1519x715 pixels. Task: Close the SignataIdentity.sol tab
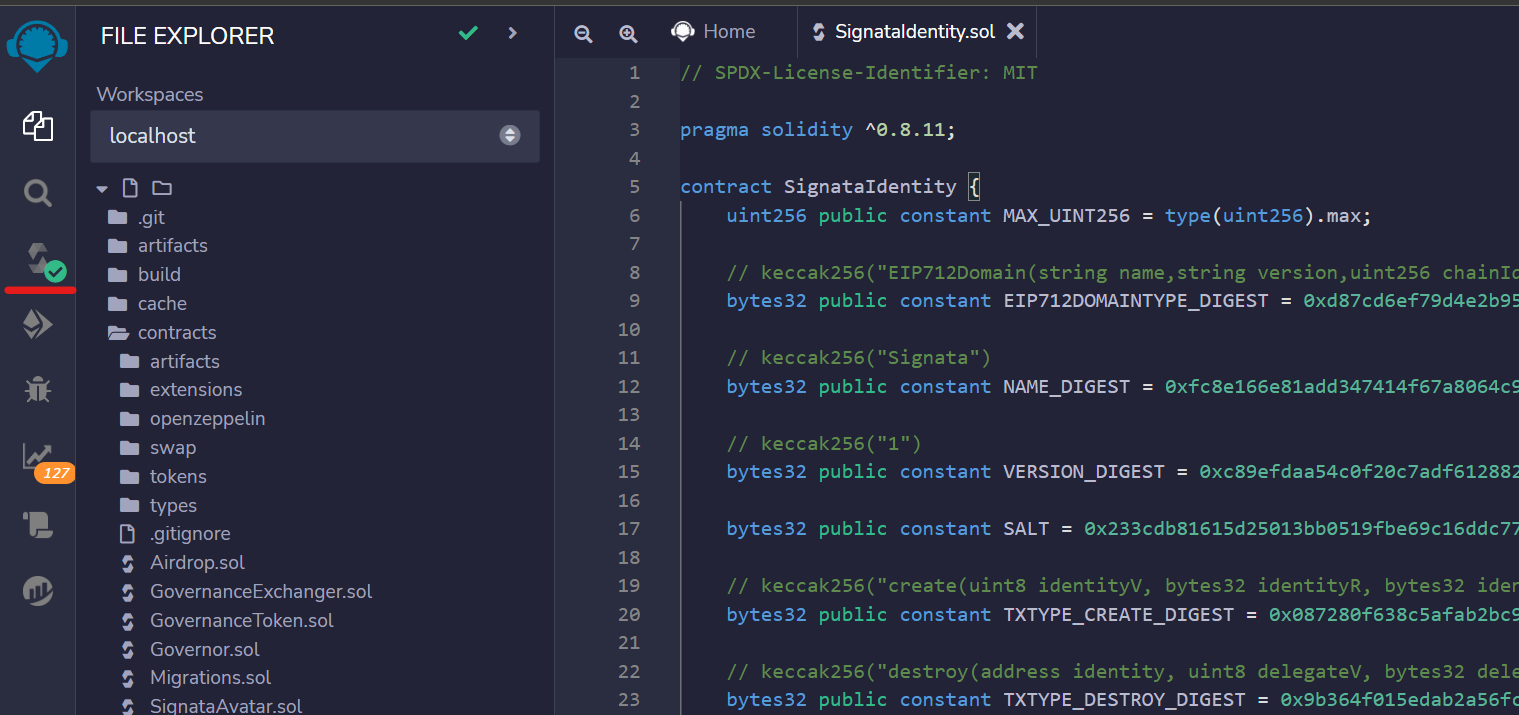point(1015,32)
